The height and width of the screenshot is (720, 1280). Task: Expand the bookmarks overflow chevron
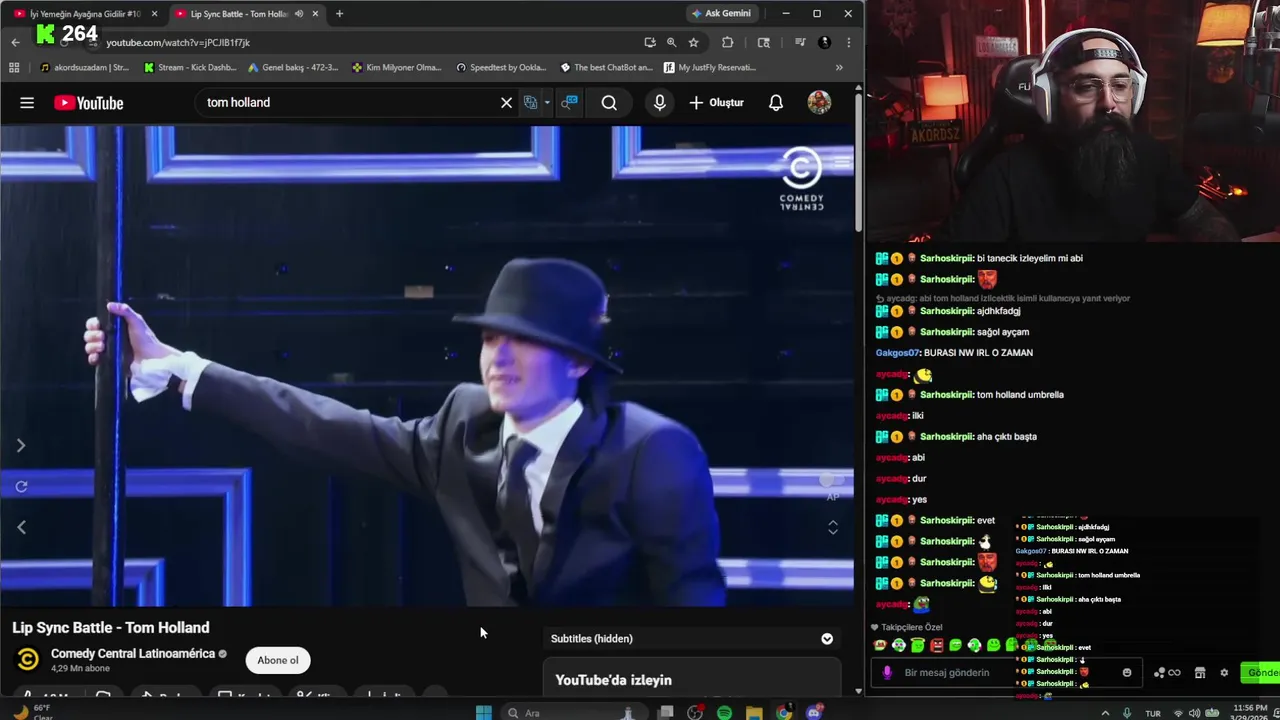(839, 67)
